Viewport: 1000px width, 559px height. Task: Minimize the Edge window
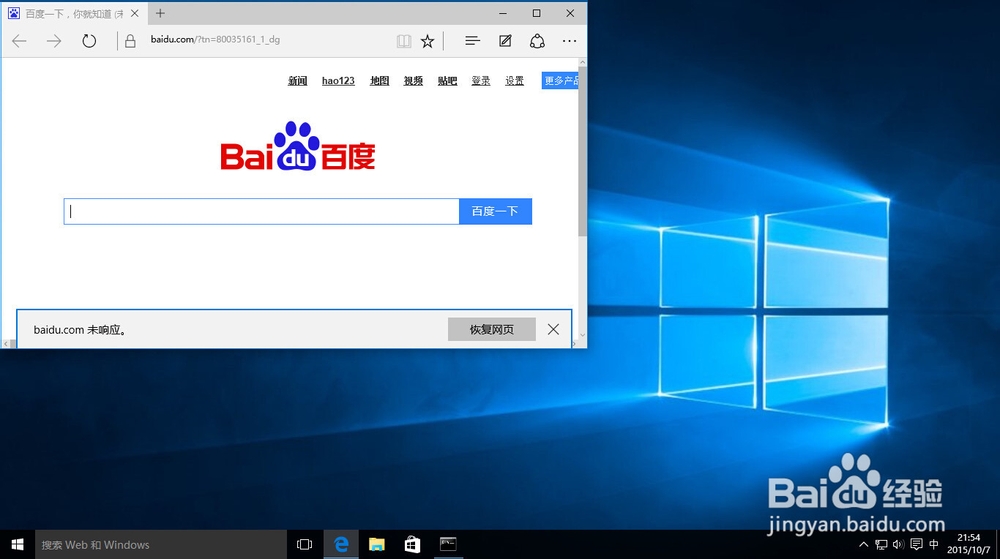[x=503, y=13]
